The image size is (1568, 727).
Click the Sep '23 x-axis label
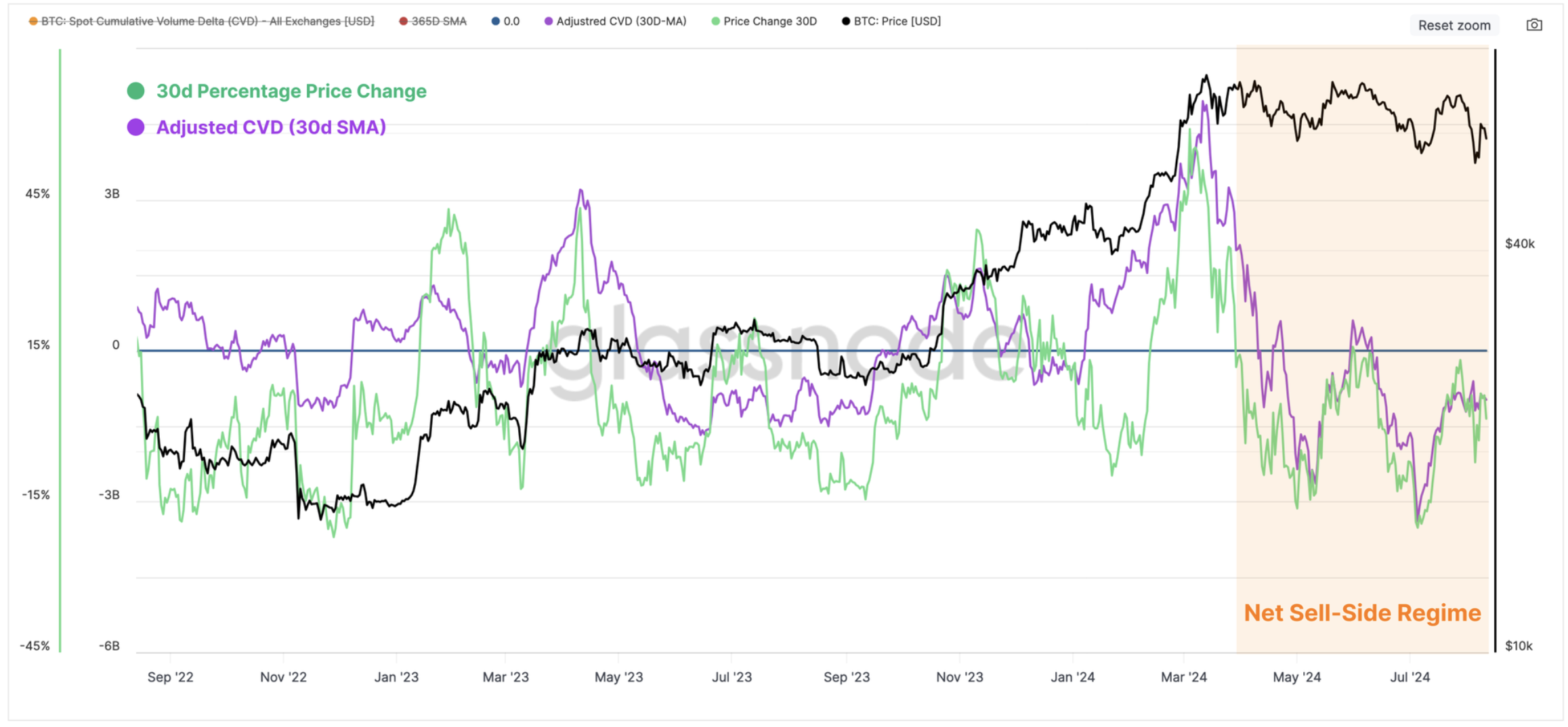846,677
